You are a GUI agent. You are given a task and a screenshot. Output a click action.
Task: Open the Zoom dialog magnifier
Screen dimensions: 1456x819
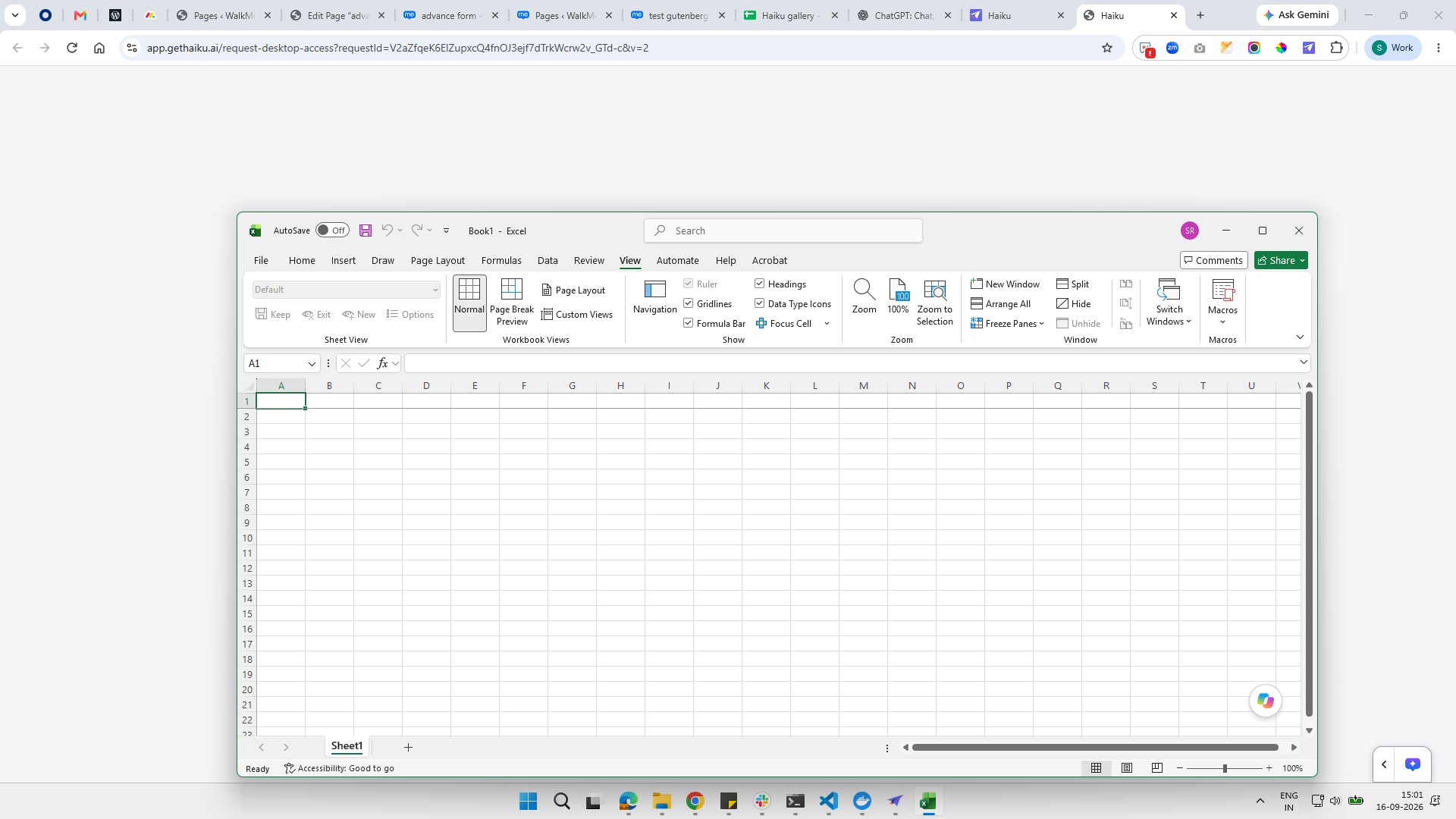(864, 297)
